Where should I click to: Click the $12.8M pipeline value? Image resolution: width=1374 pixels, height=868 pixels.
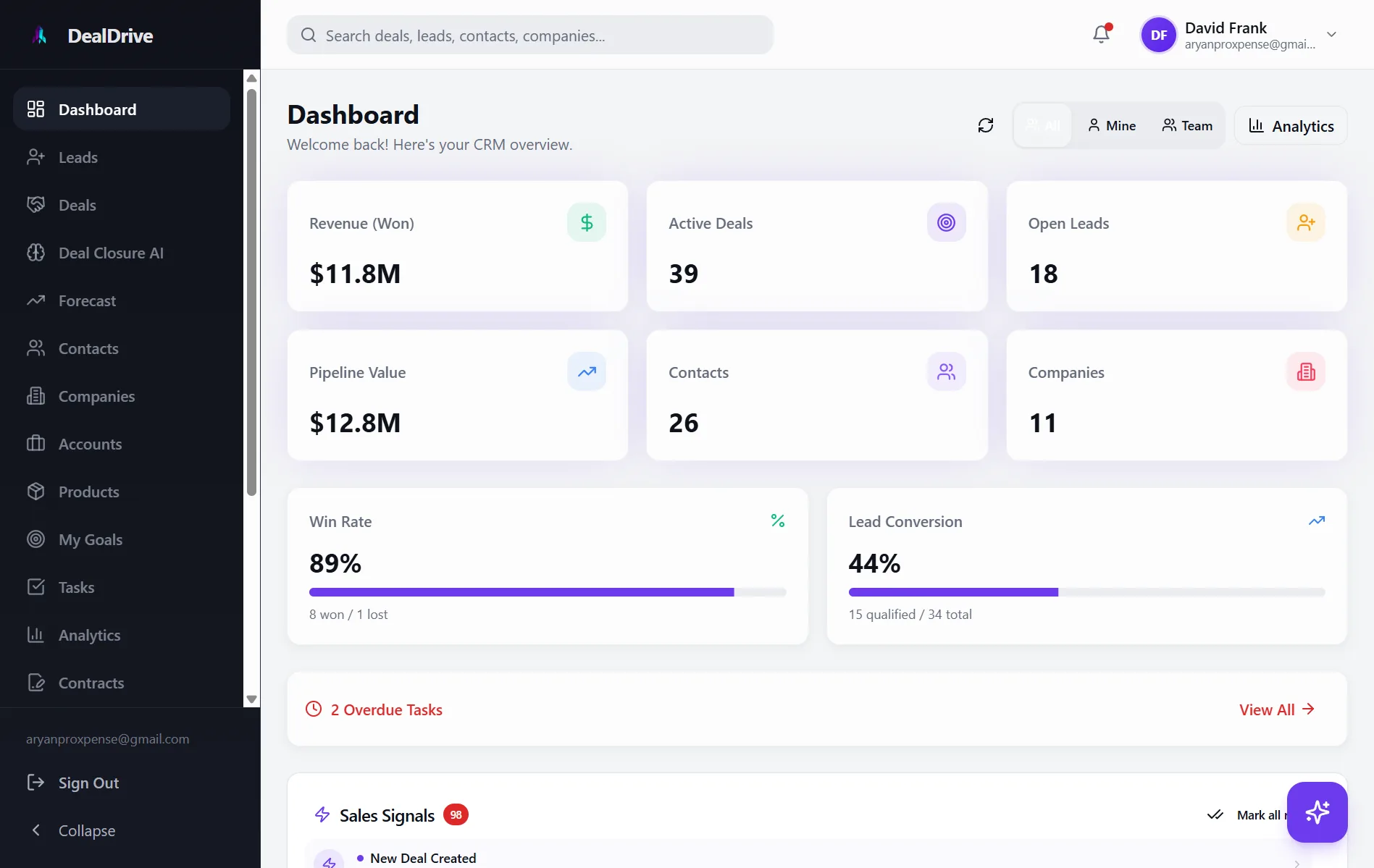tap(354, 422)
